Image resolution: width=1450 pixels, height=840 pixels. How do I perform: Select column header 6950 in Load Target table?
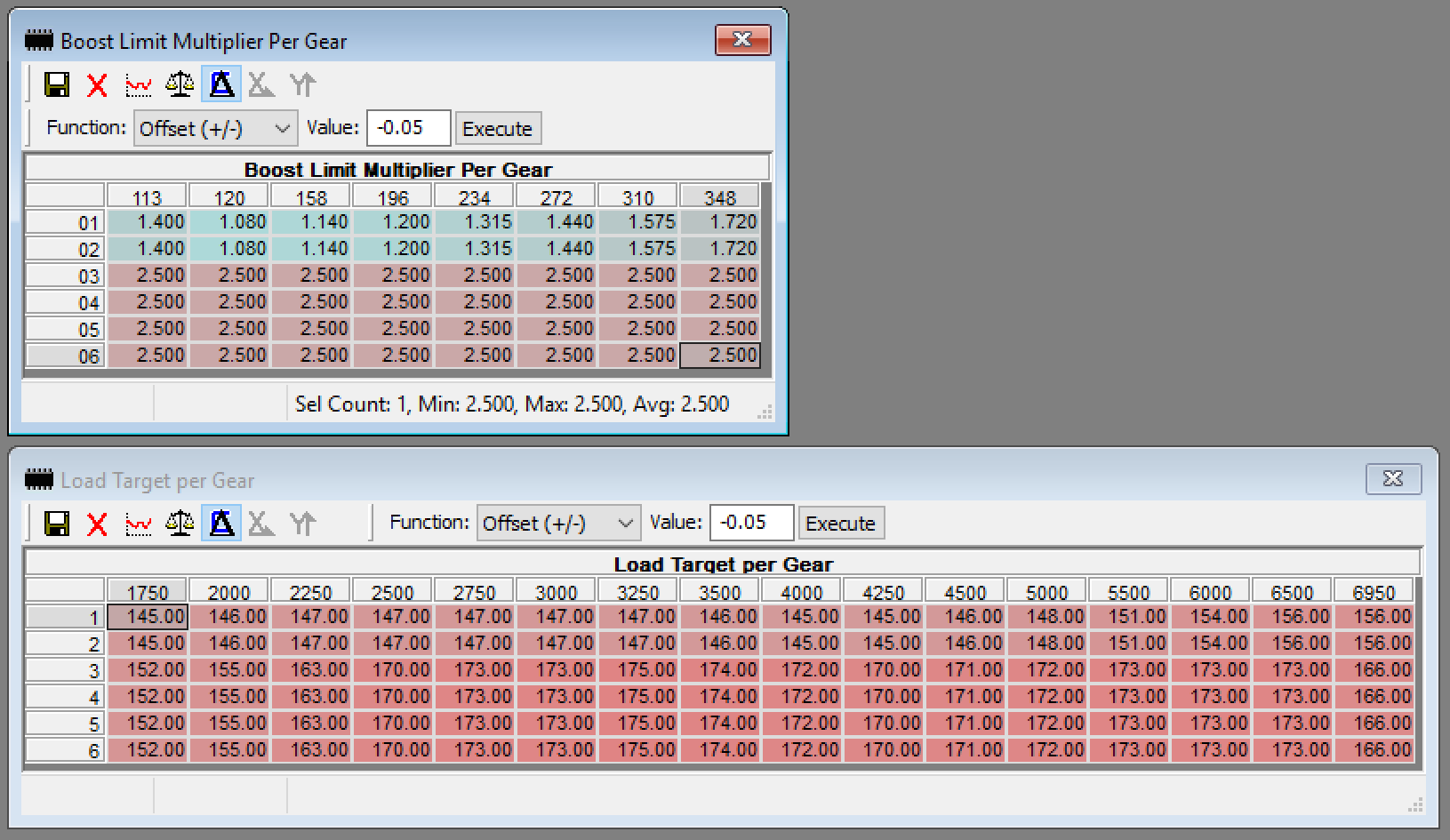[1374, 591]
